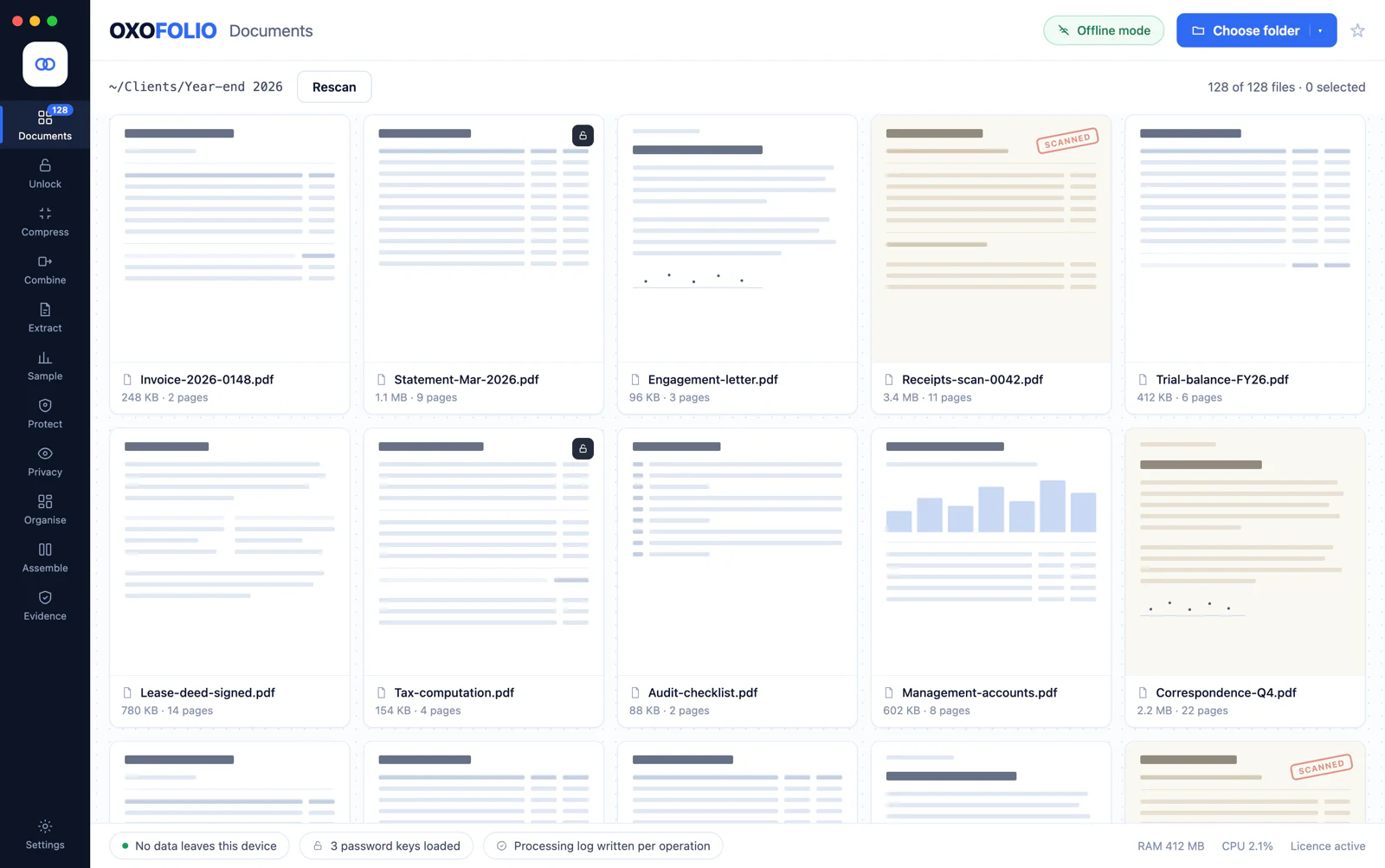
Task: Click the file icon beside Invoice-2026-0148.pdf
Action: pyautogui.click(x=127, y=379)
